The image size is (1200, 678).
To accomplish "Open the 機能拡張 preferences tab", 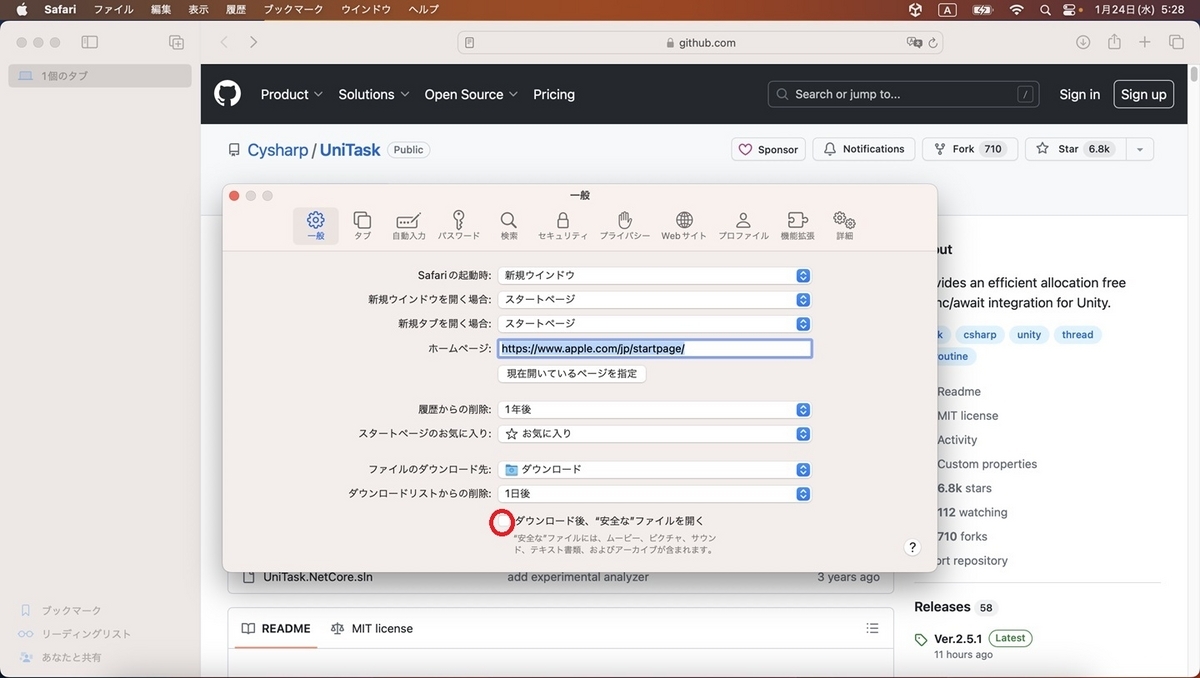I will click(x=797, y=226).
